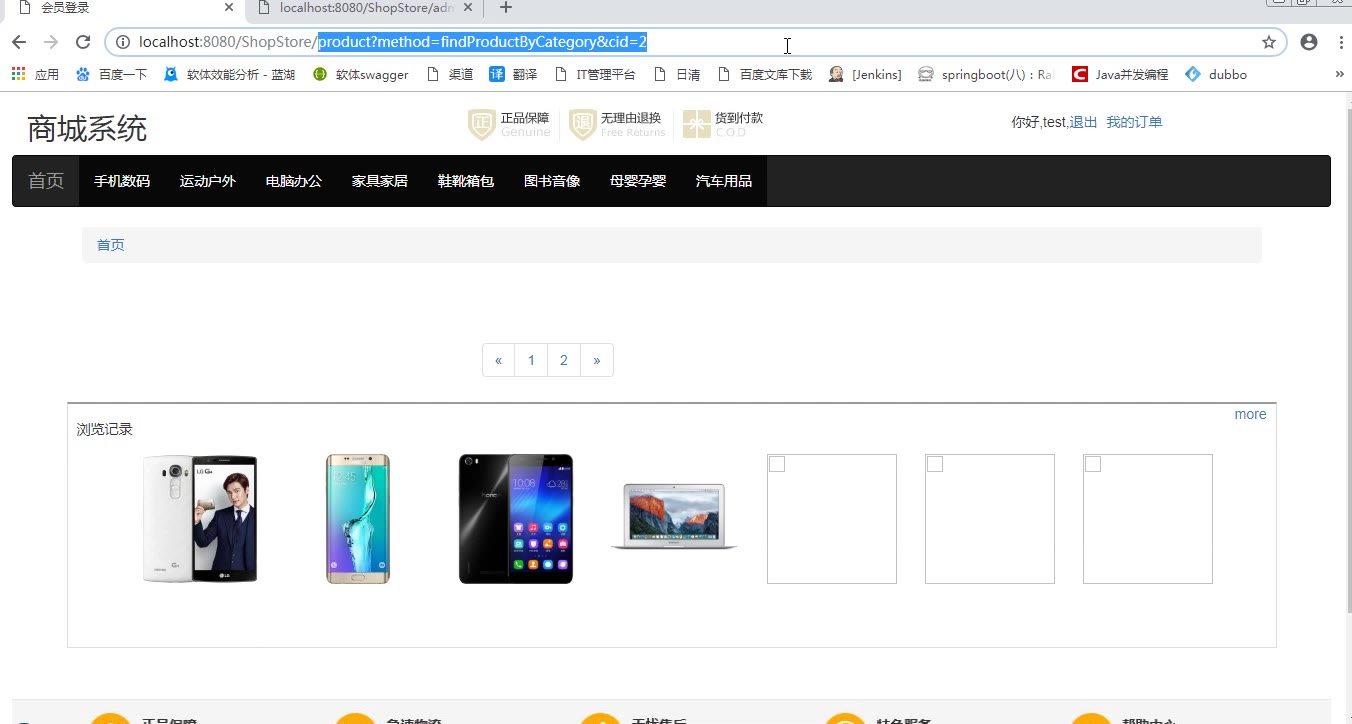Select the 鞋靴箱包 category
Viewport: 1352px width, 724px height.
466,181
